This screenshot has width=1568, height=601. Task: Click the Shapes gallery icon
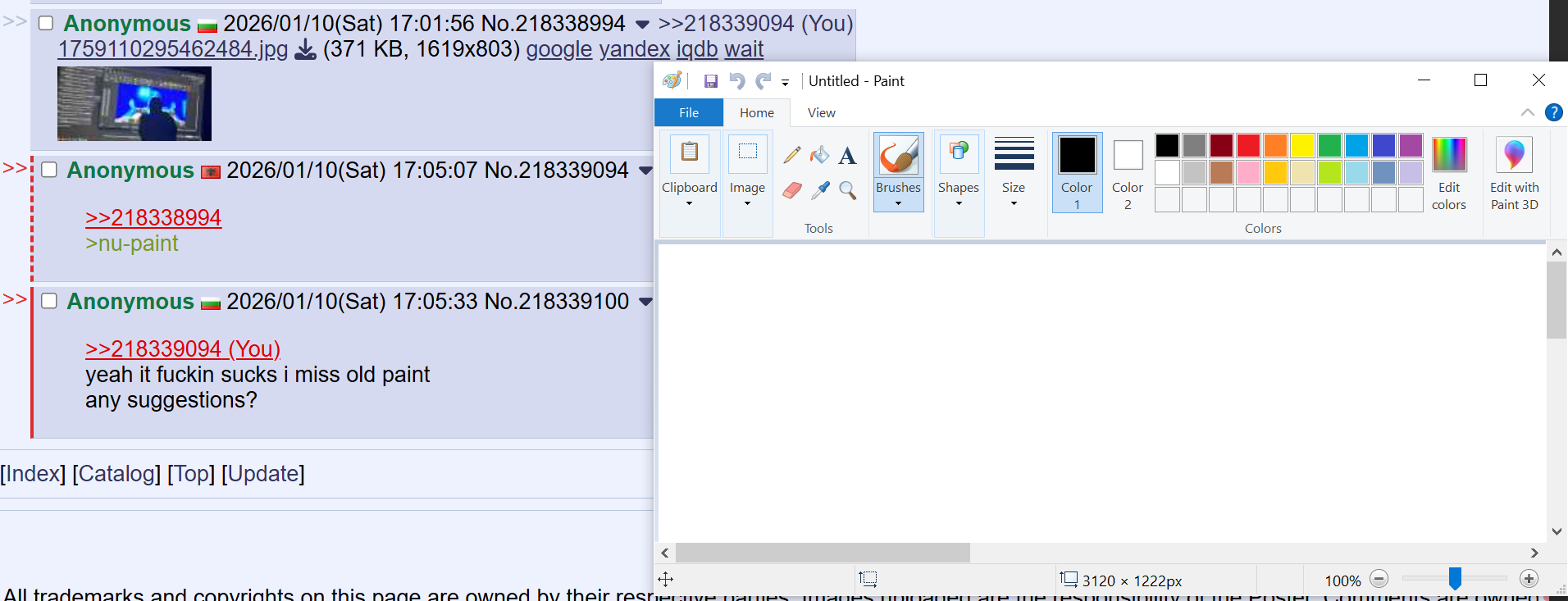[x=959, y=153]
